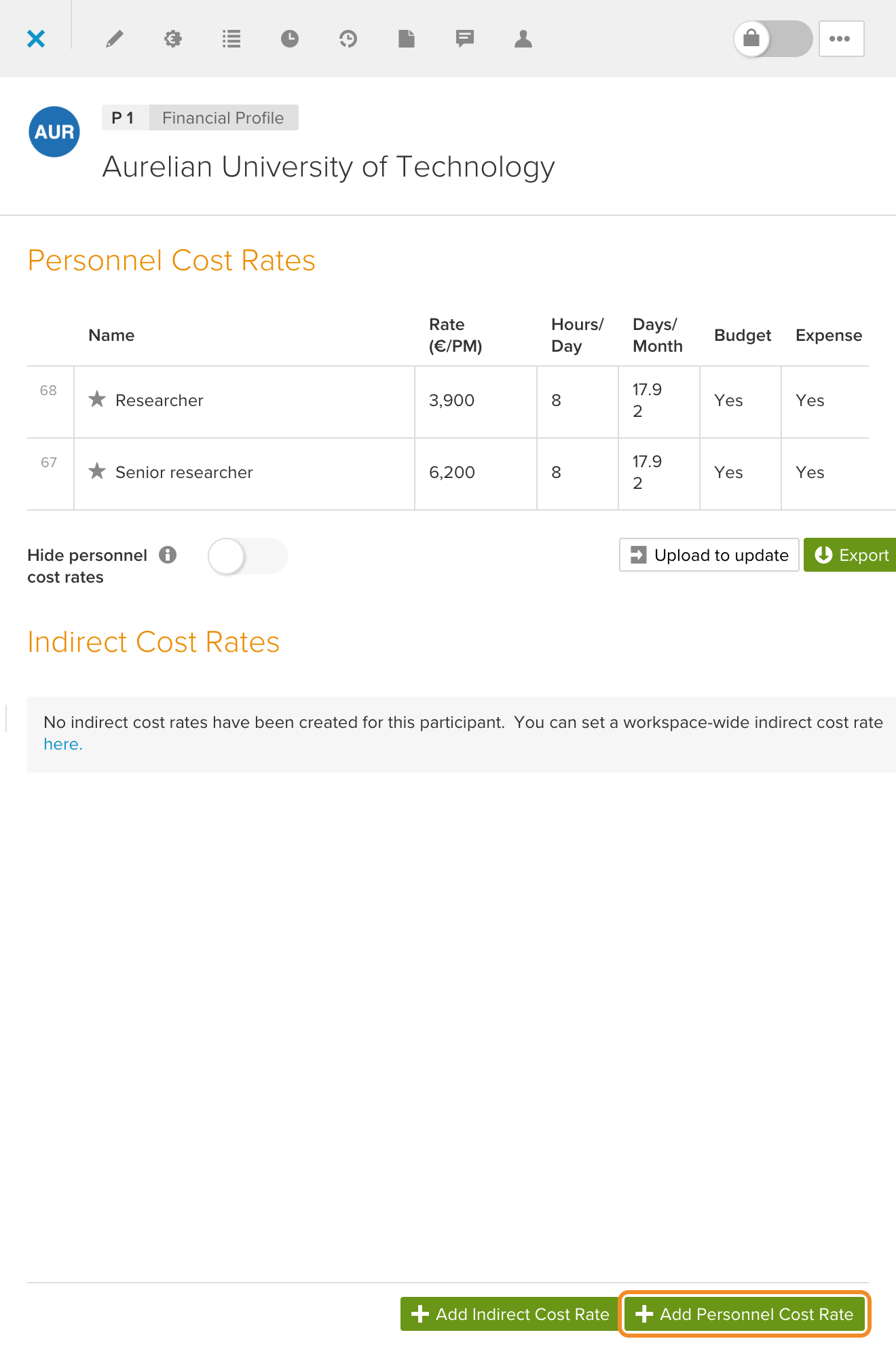Open the clock time tracking icon

pos(290,39)
